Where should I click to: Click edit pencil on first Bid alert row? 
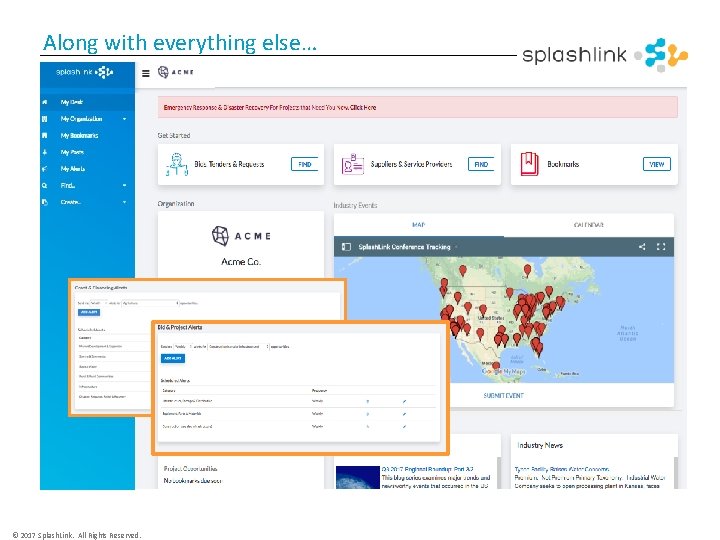pyautogui.click(x=404, y=401)
